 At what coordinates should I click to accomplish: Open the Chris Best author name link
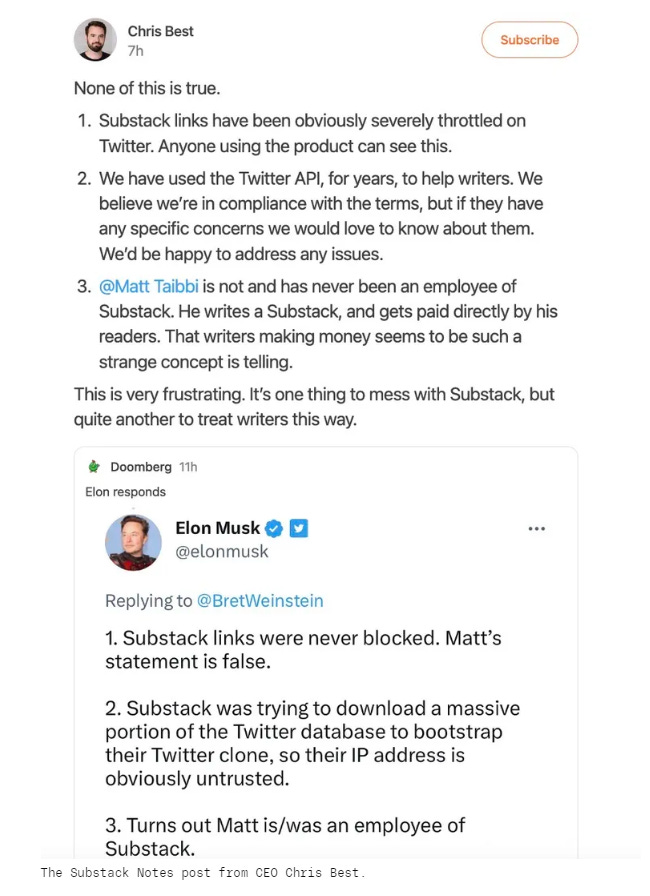click(160, 31)
